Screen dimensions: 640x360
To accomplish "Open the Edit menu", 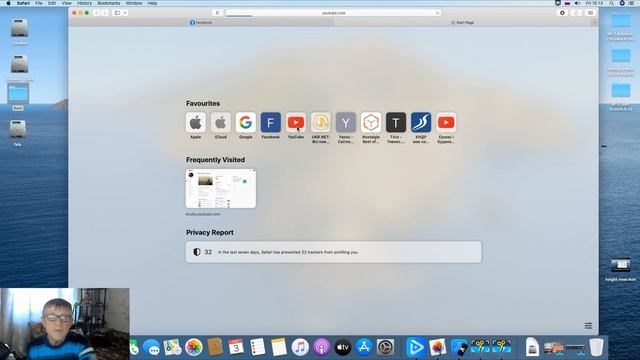I will [52, 3].
